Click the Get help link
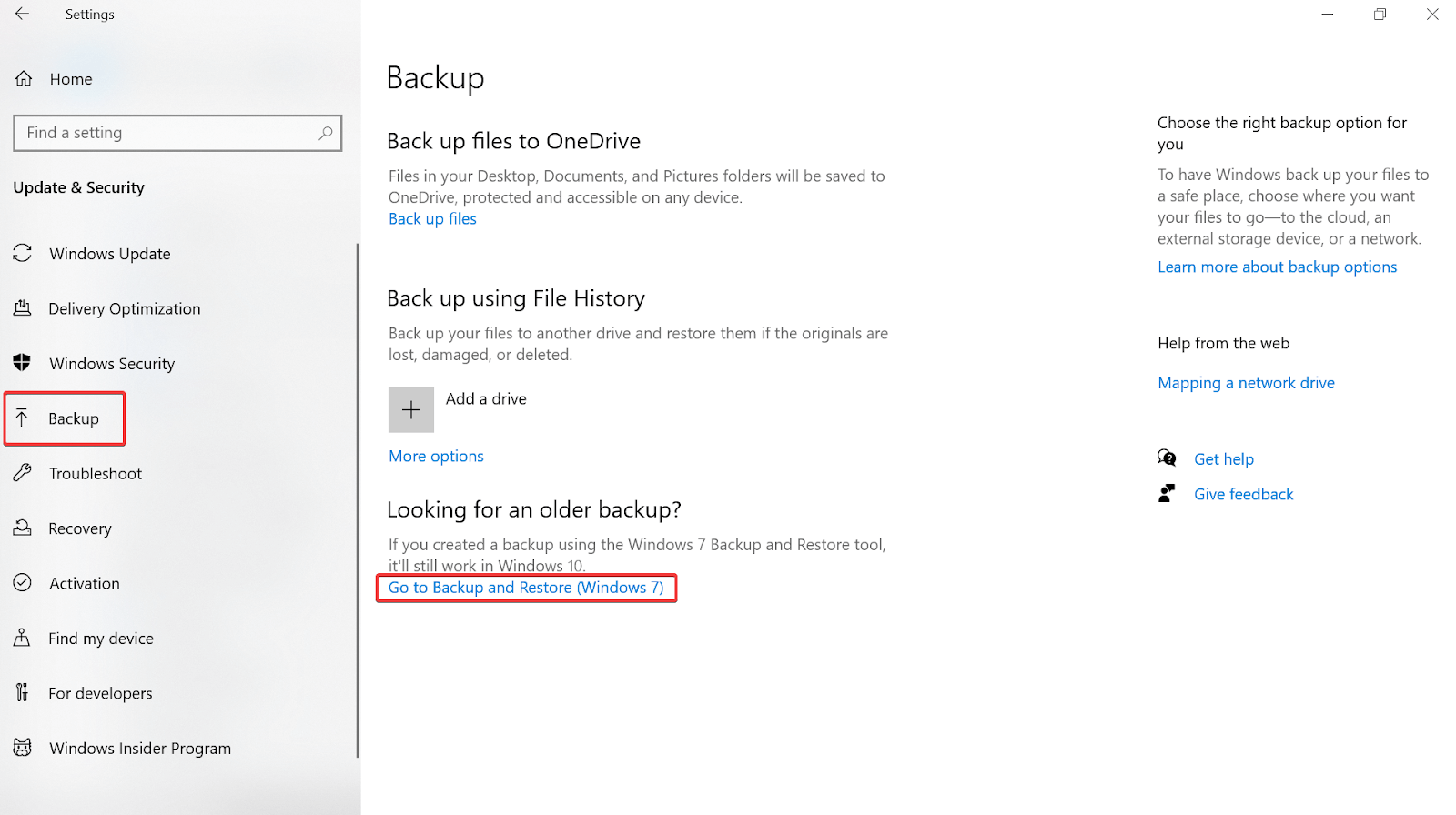The height and width of the screenshot is (815, 1456). coord(1224,459)
